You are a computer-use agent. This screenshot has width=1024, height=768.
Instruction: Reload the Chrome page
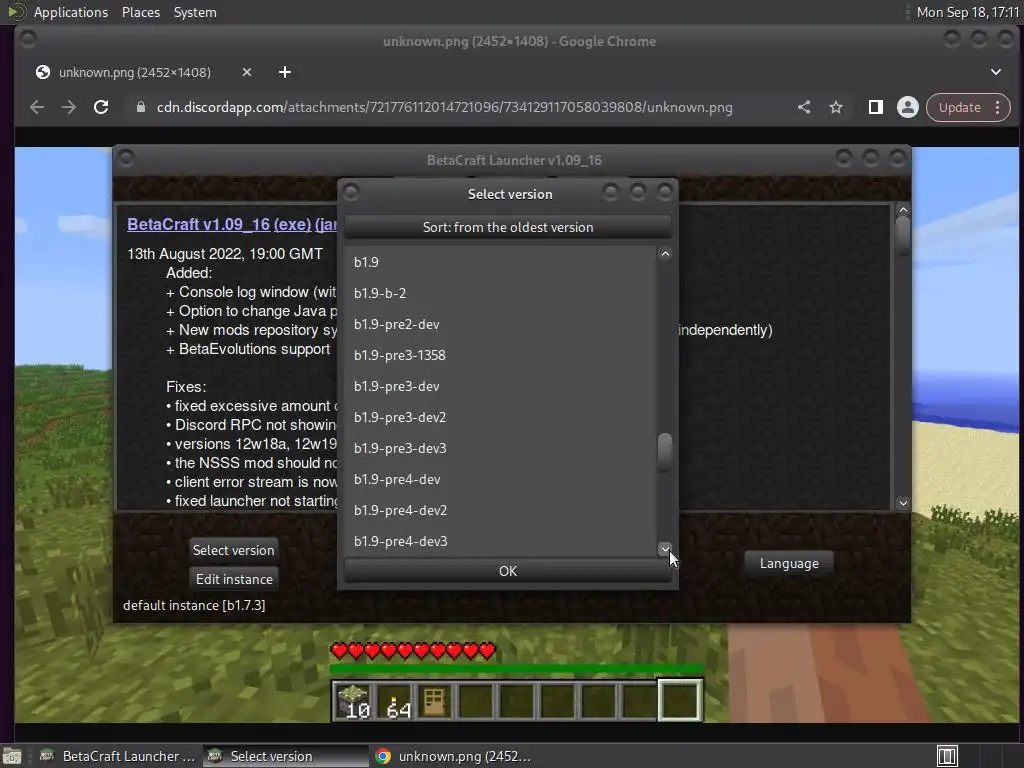click(101, 107)
